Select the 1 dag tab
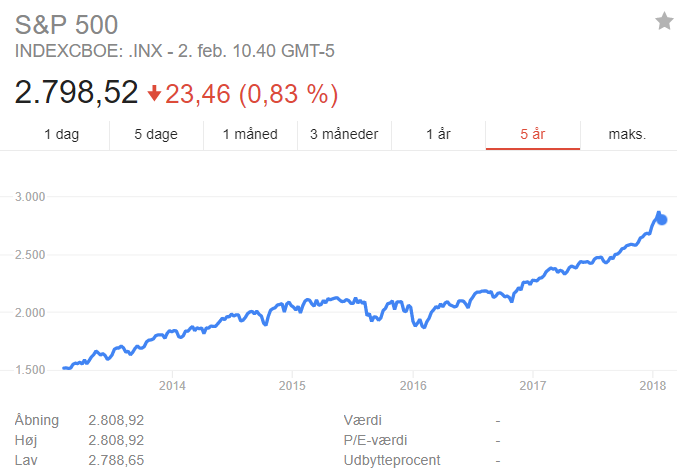677x475 pixels. click(x=61, y=134)
